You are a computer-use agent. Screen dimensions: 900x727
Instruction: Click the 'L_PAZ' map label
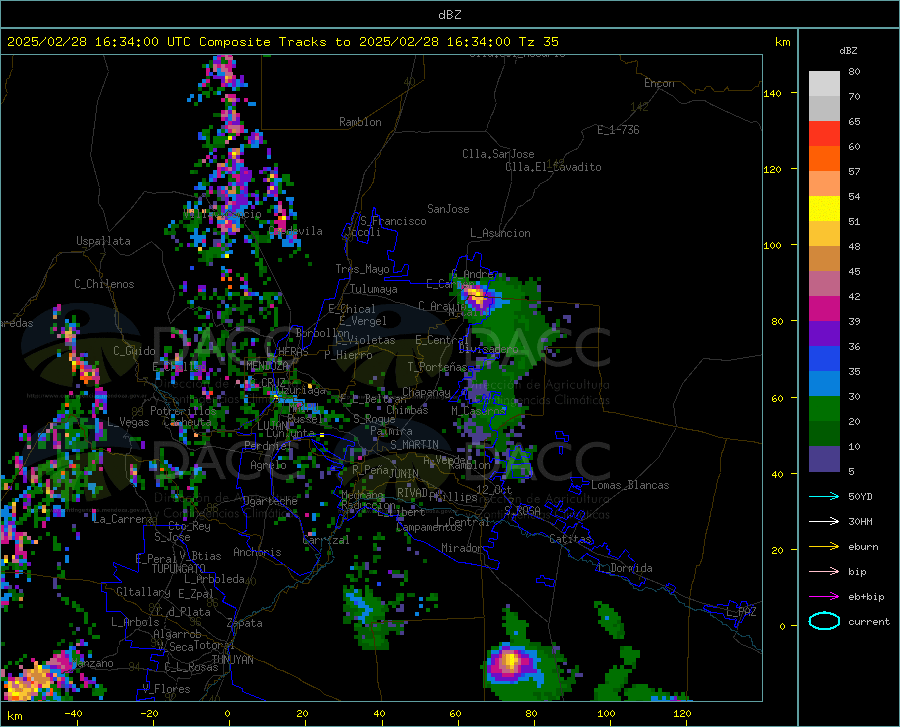pyautogui.click(x=741, y=612)
